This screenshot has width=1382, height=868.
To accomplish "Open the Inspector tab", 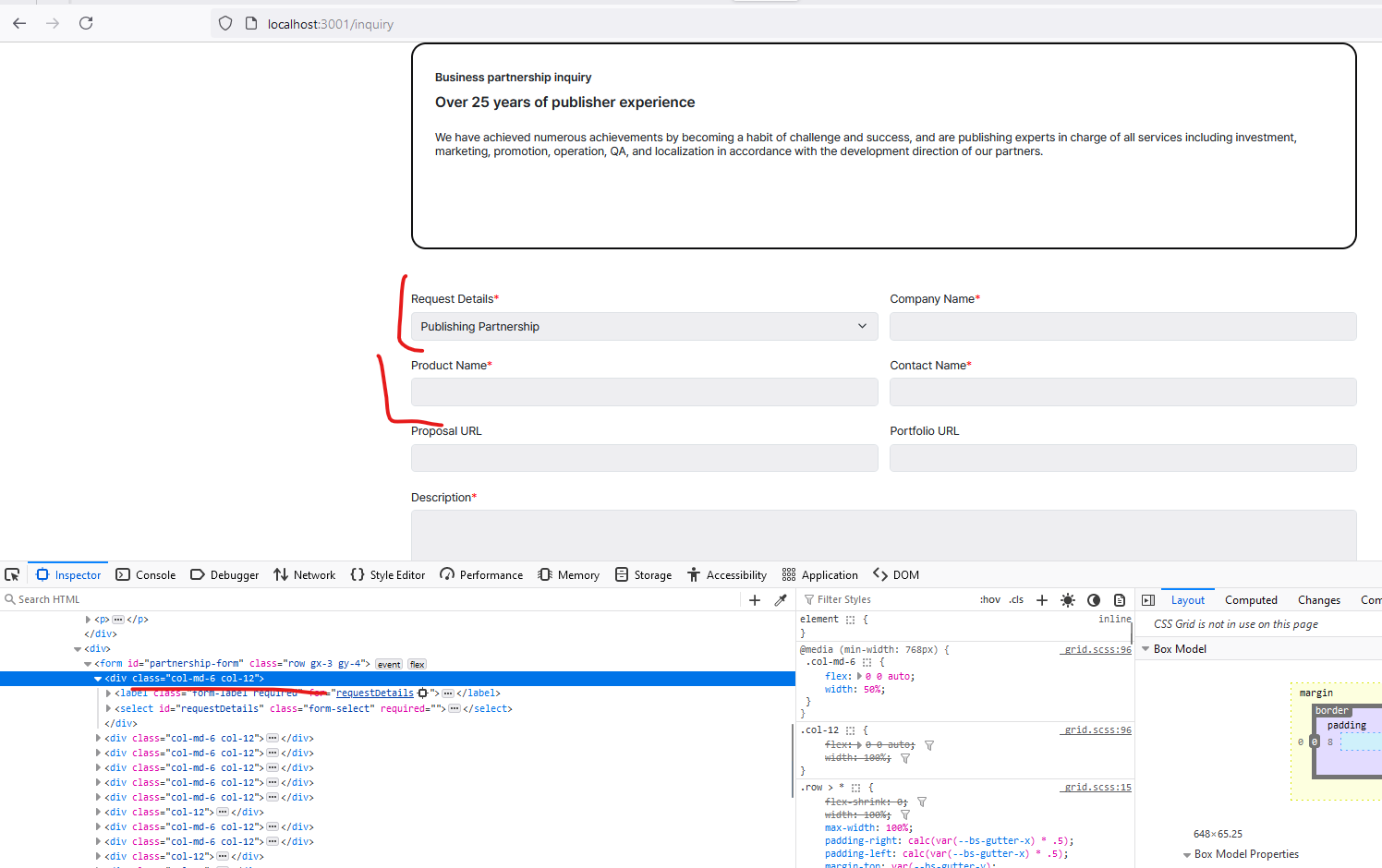I will click(68, 574).
